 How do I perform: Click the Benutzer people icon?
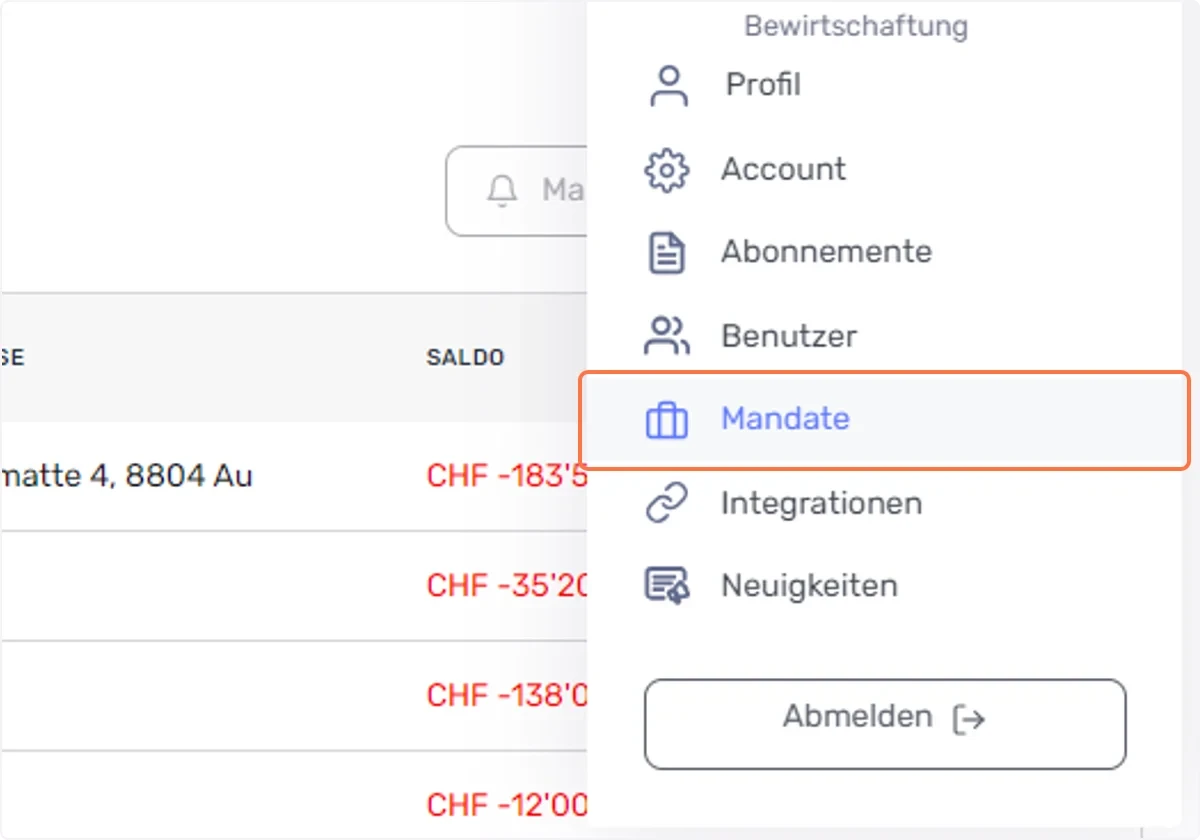pyautogui.click(x=667, y=336)
